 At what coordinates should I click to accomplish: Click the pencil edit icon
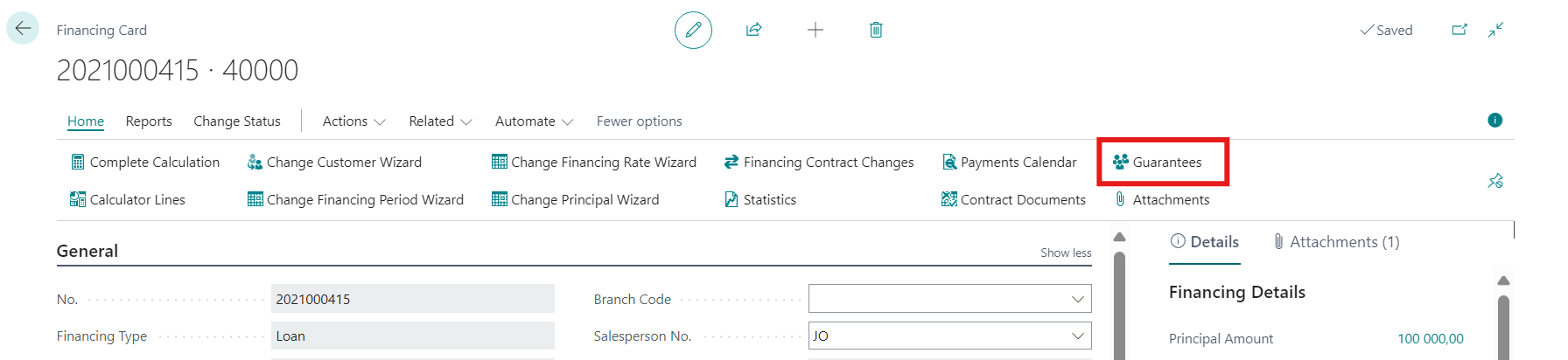click(x=693, y=31)
